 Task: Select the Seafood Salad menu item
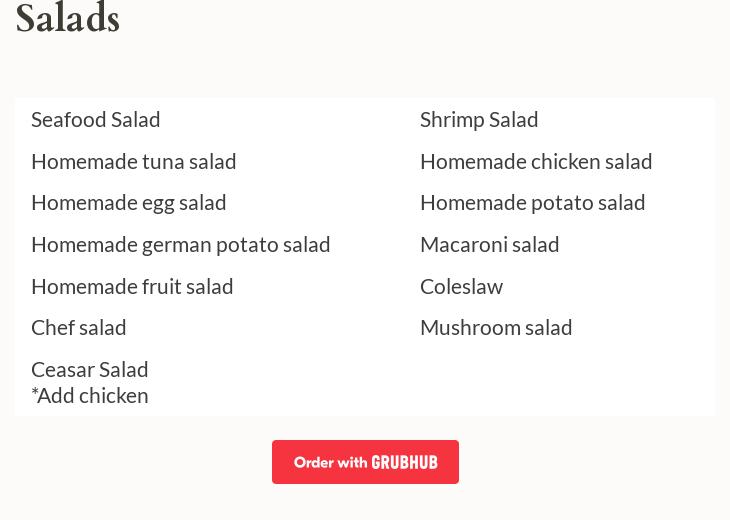pos(95,119)
